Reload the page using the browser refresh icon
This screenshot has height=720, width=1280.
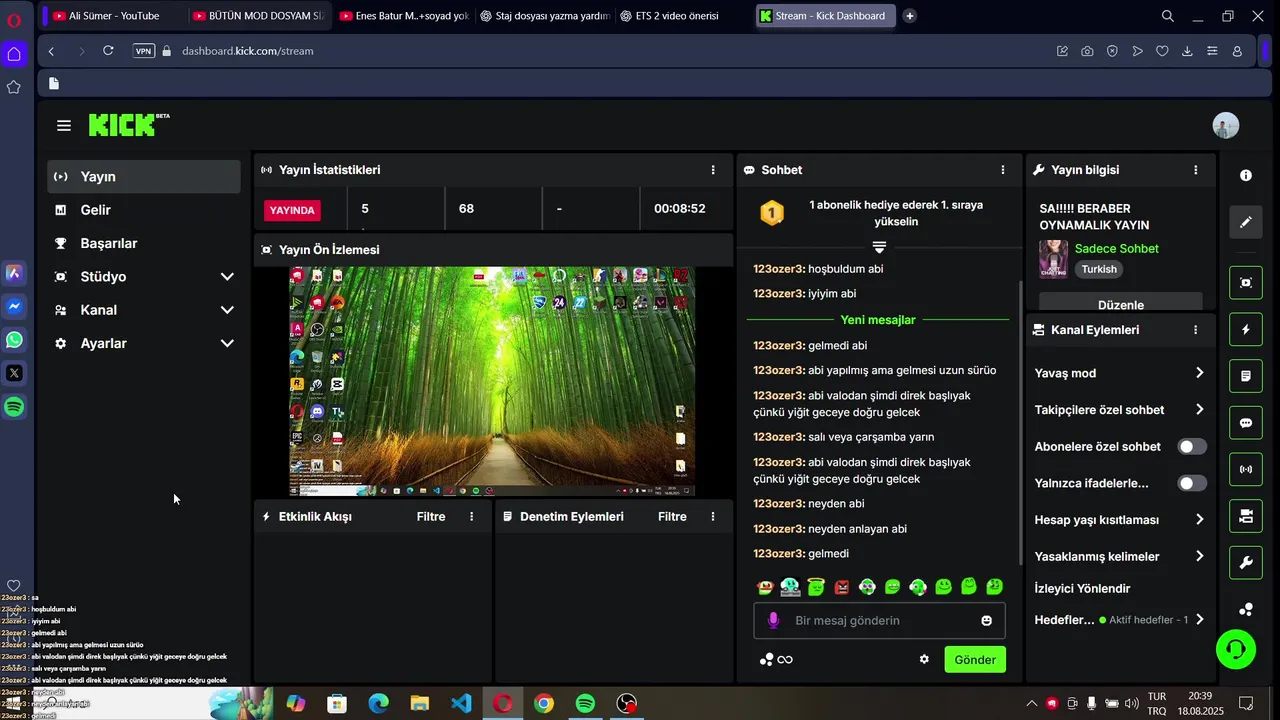[x=108, y=51]
